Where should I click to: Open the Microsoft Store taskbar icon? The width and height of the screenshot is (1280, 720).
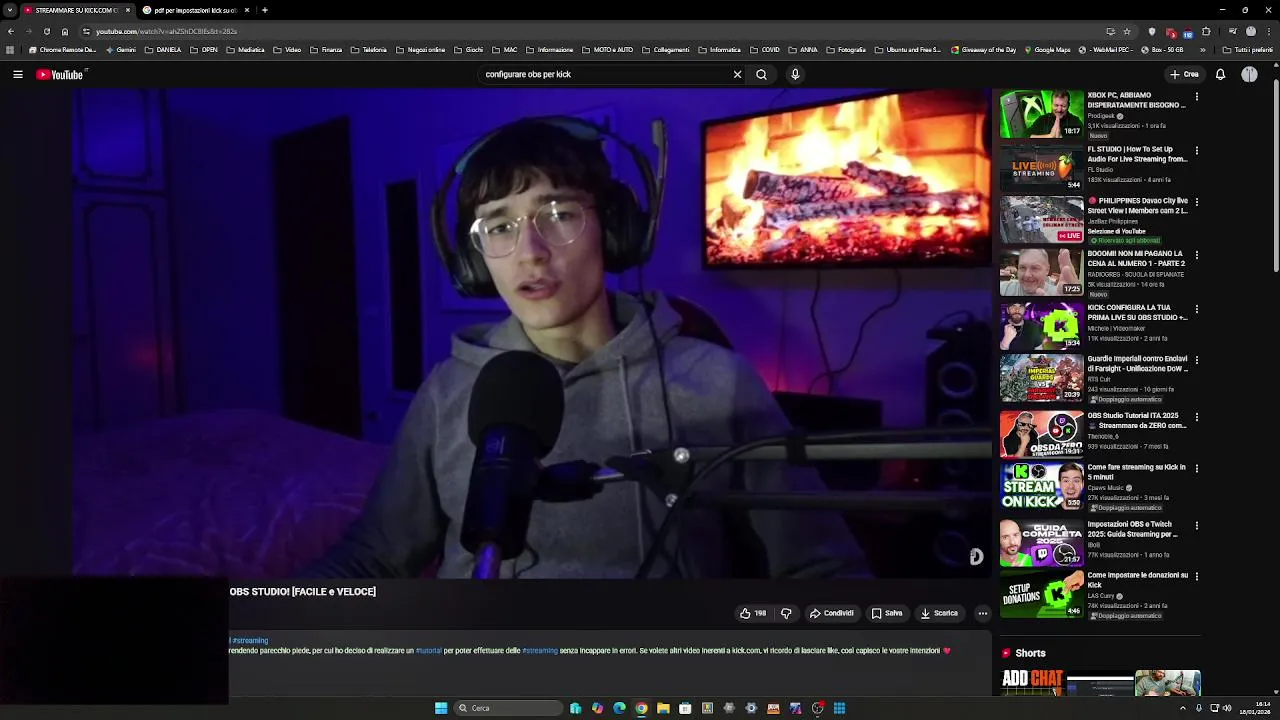tap(685, 708)
